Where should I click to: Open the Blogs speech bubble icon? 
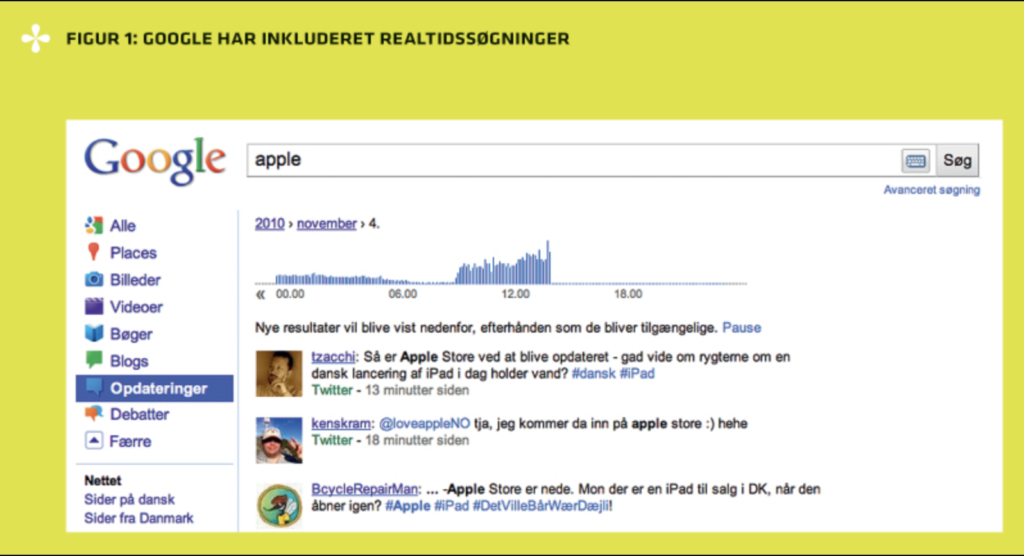point(94,360)
